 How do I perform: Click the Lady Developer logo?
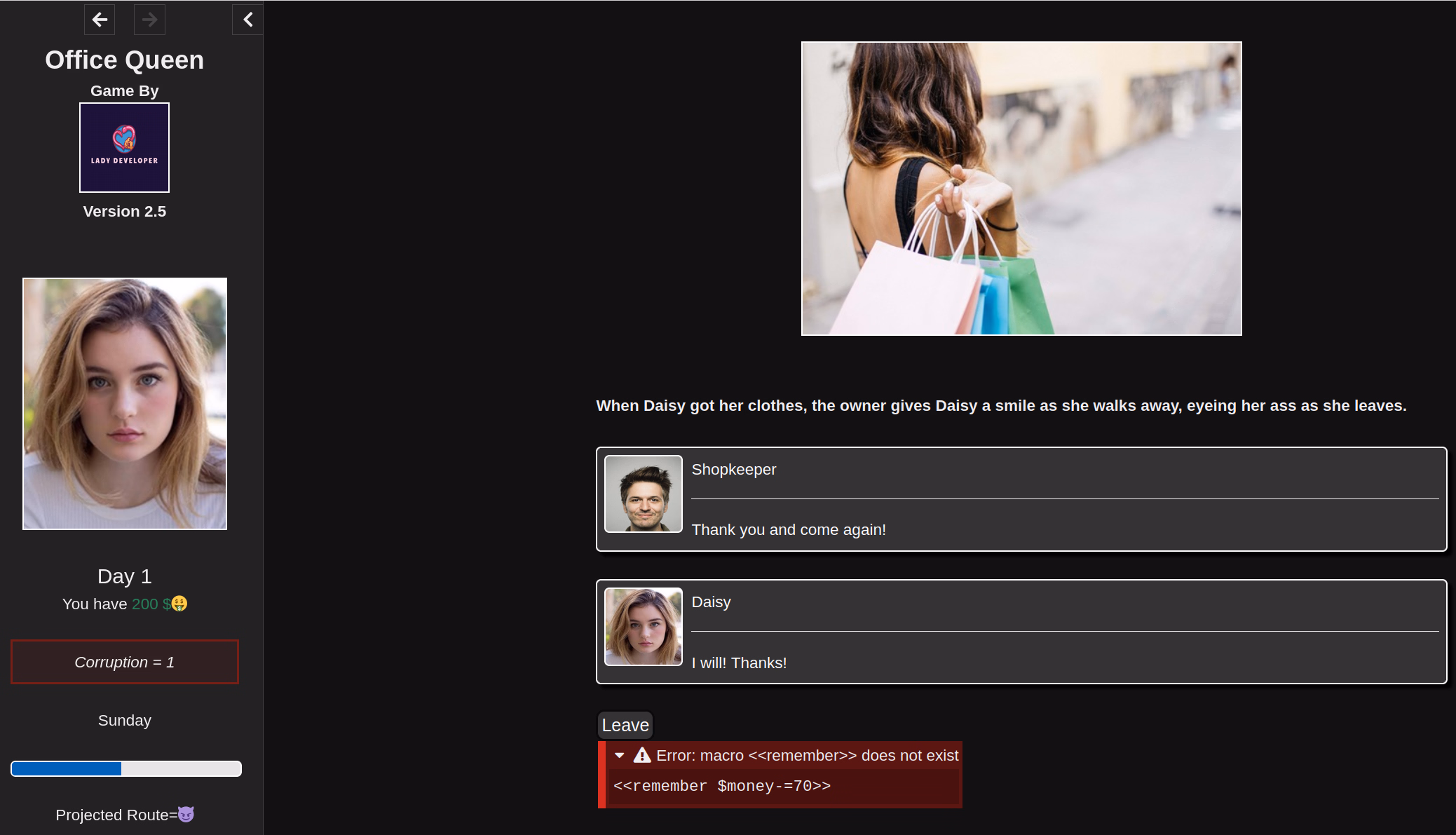[x=124, y=147]
